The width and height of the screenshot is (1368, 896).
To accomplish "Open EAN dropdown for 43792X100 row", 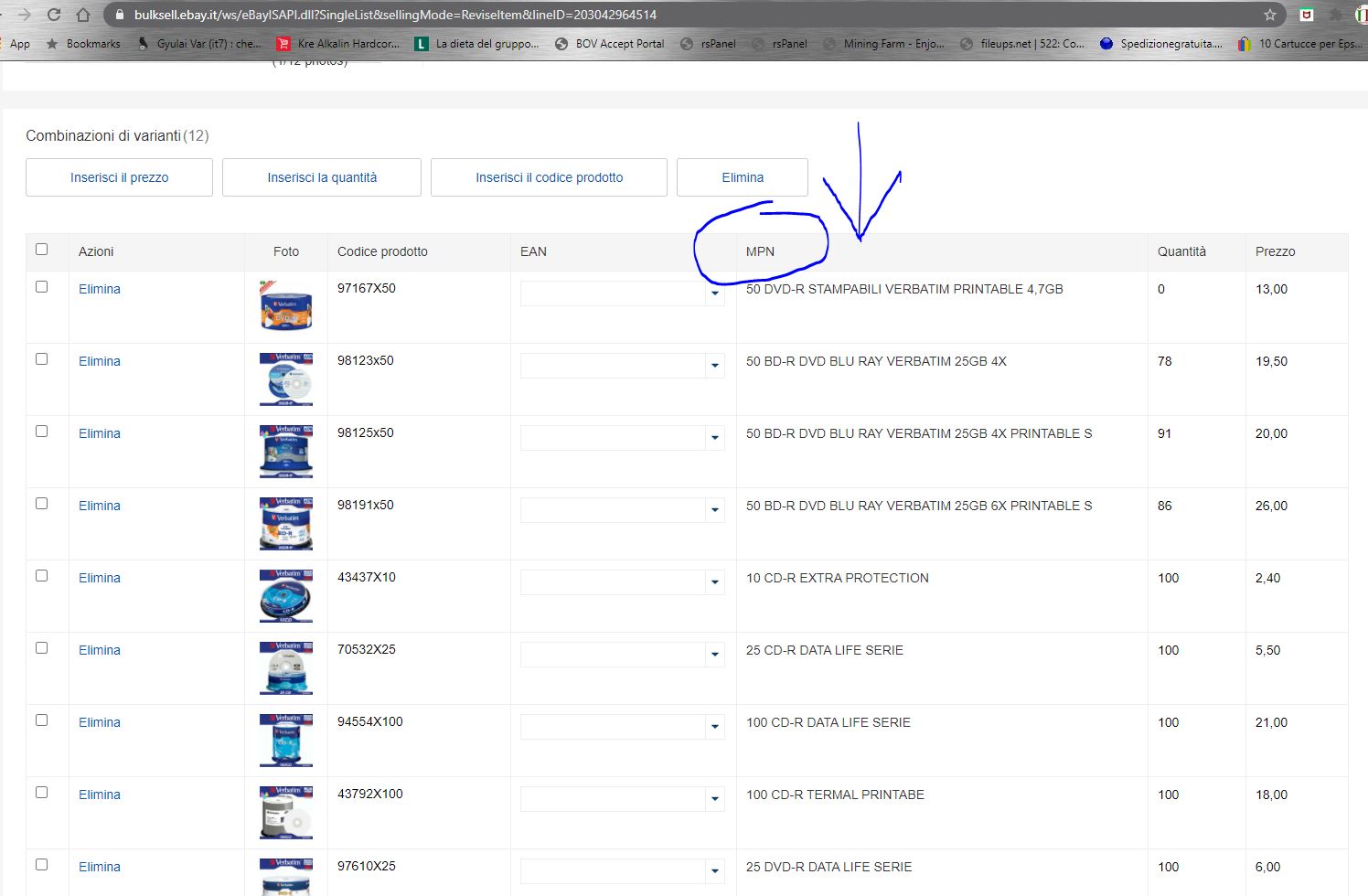I will (x=714, y=799).
